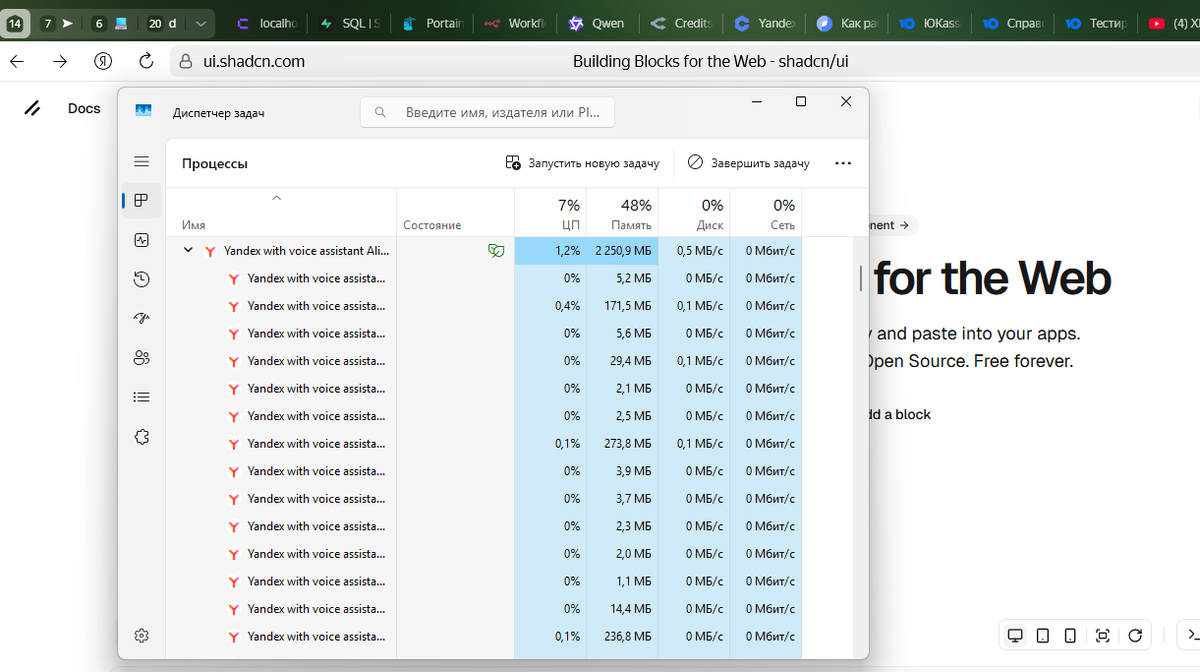Select the process row using 29,4 МБ memory
This screenshot has height=672, width=1200.
point(483,361)
